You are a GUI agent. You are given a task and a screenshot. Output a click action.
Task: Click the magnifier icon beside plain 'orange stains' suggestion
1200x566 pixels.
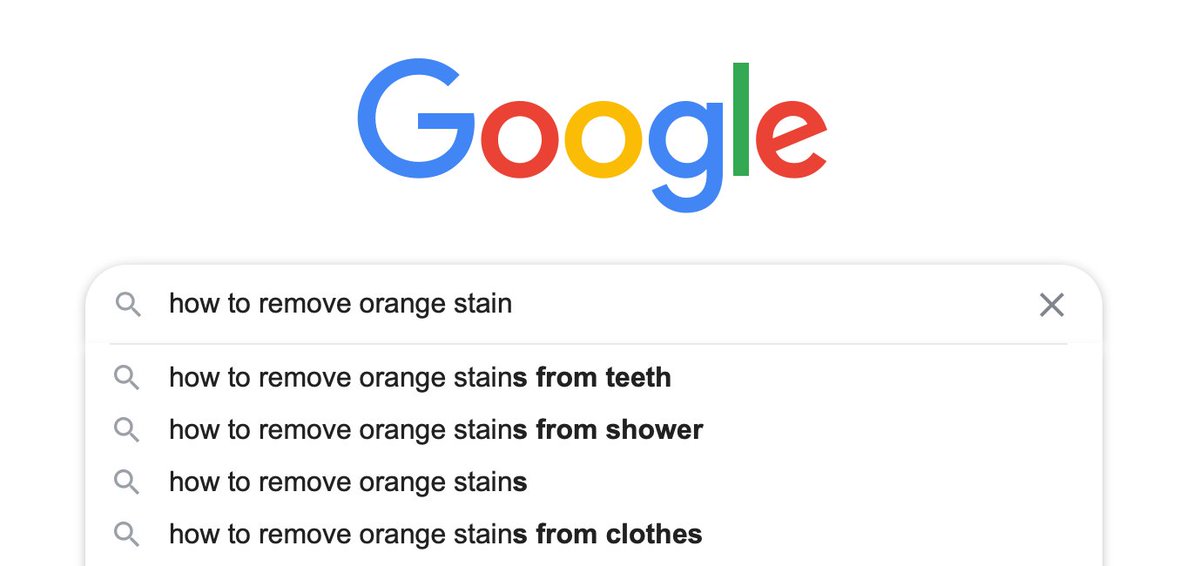[x=126, y=482]
